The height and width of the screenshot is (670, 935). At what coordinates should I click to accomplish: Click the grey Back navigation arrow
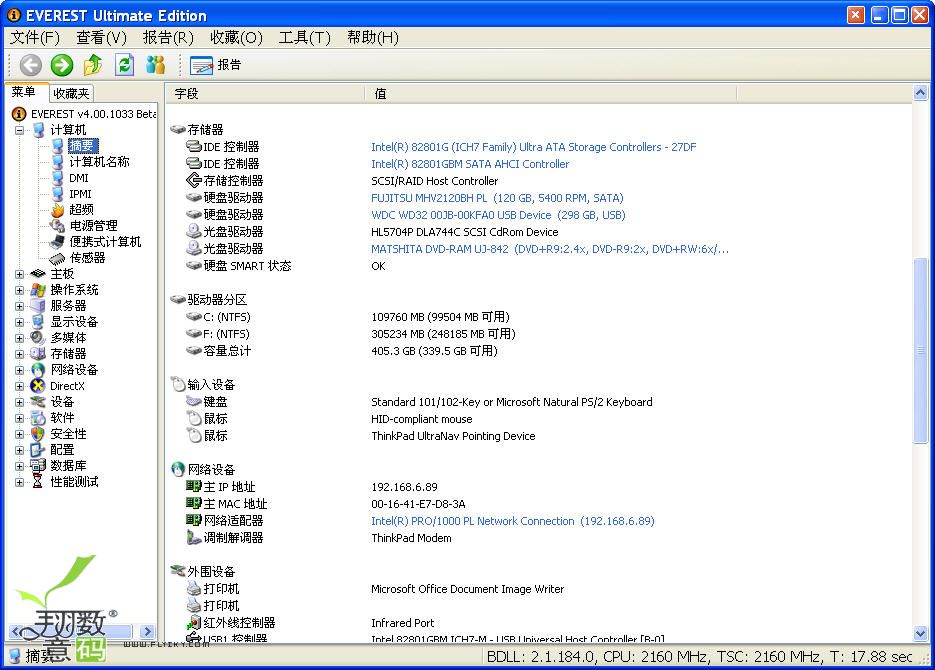coord(30,65)
